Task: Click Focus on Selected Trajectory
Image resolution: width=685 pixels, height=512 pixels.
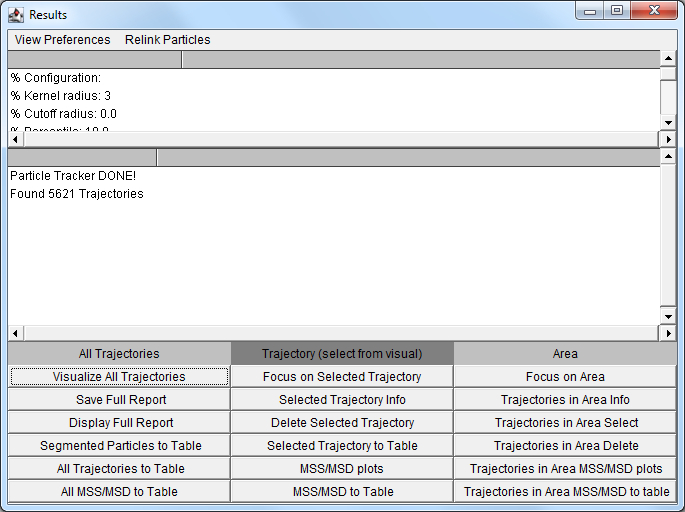Action: click(x=342, y=377)
